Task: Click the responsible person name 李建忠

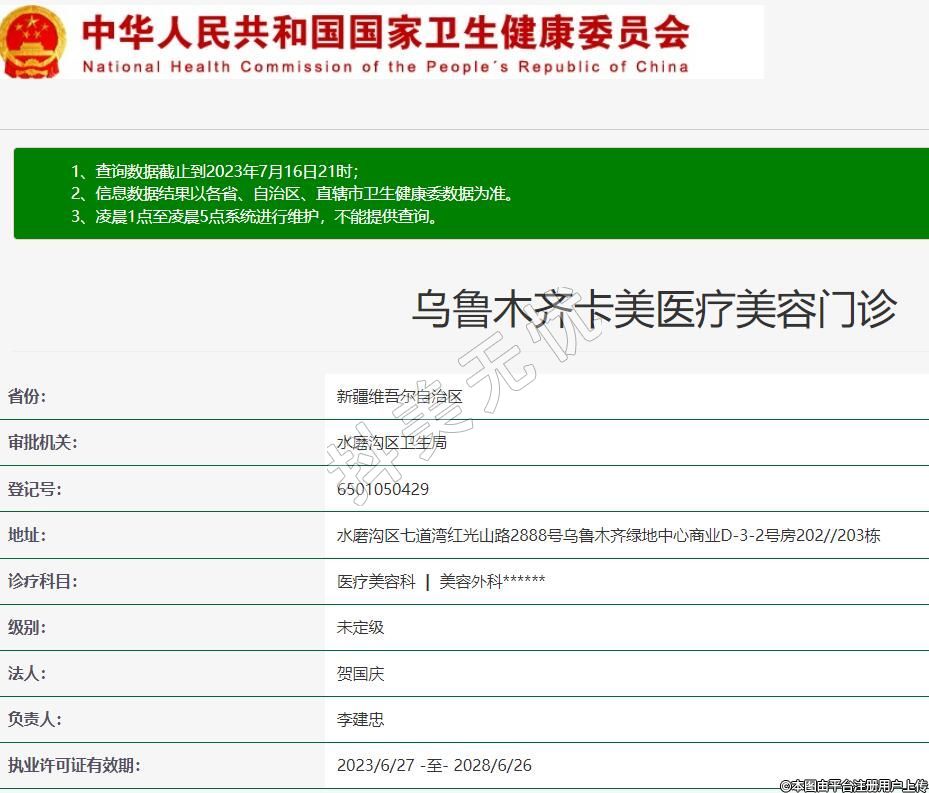Action: (360, 719)
